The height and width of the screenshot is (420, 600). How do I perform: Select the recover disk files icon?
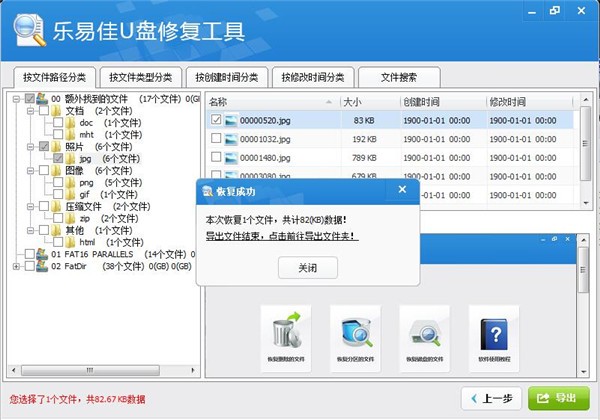pyautogui.click(x=425, y=332)
